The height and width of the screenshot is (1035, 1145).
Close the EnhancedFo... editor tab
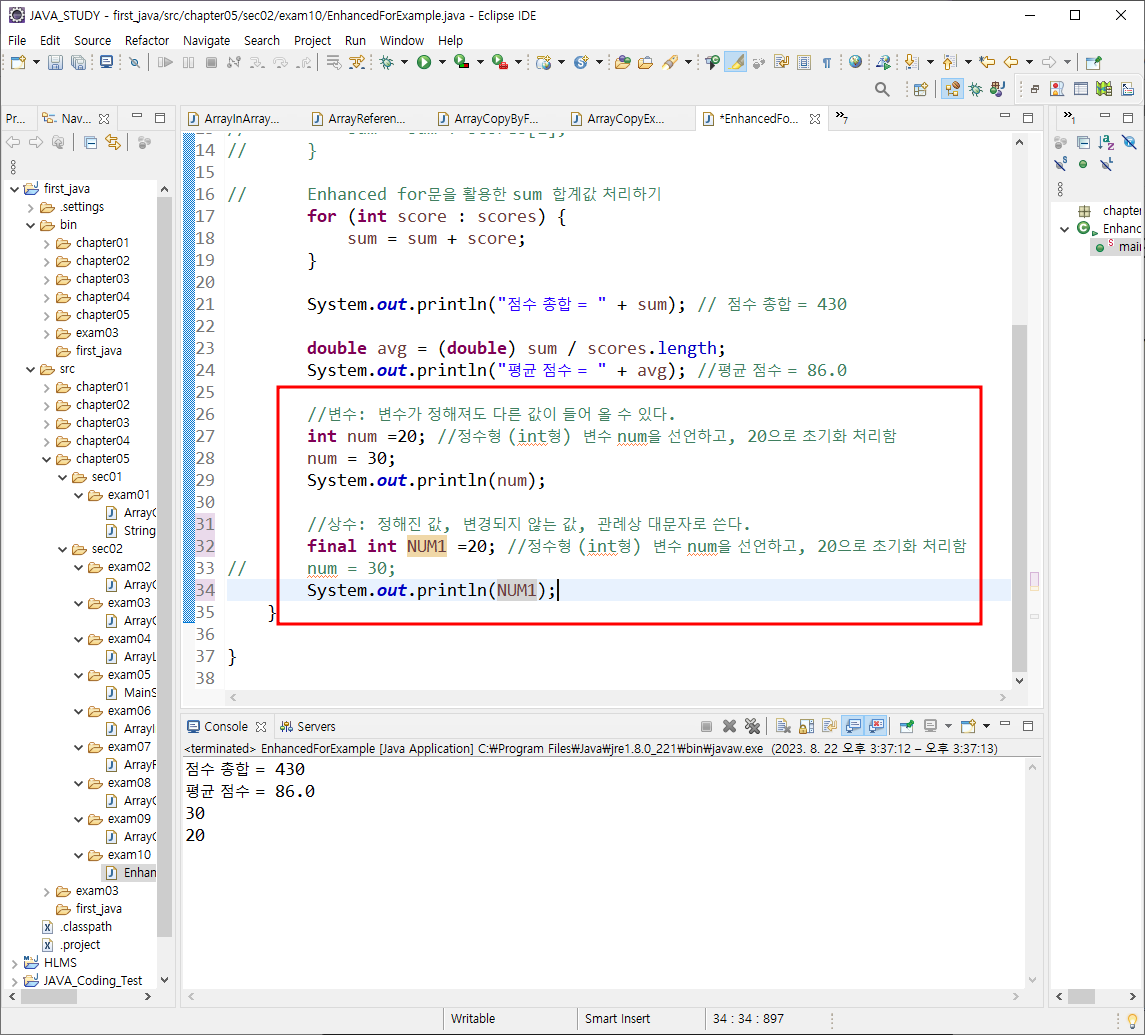[815, 118]
